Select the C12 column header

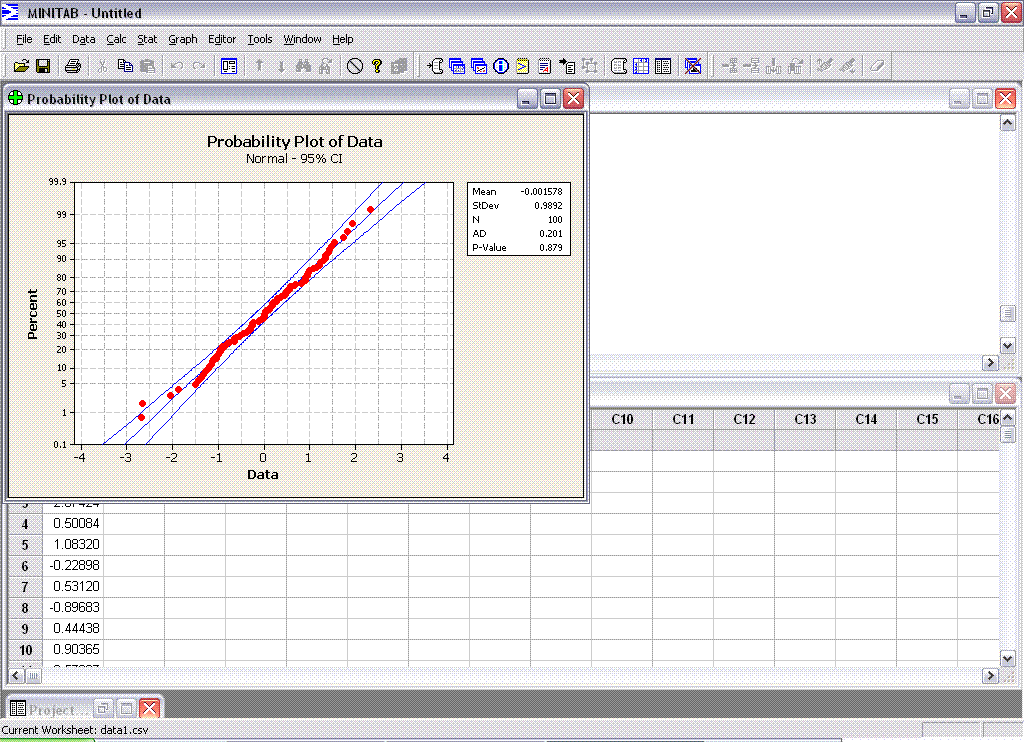744,419
